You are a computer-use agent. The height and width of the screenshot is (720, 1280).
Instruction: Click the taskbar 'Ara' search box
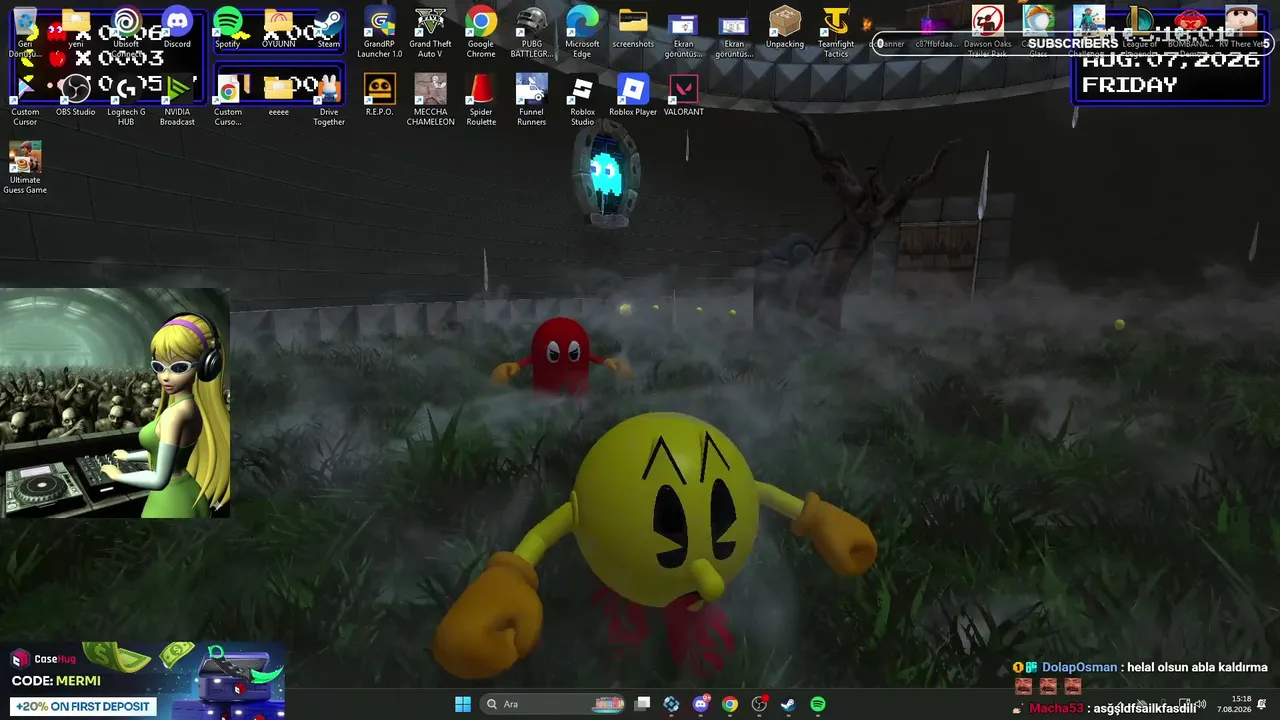(553, 704)
